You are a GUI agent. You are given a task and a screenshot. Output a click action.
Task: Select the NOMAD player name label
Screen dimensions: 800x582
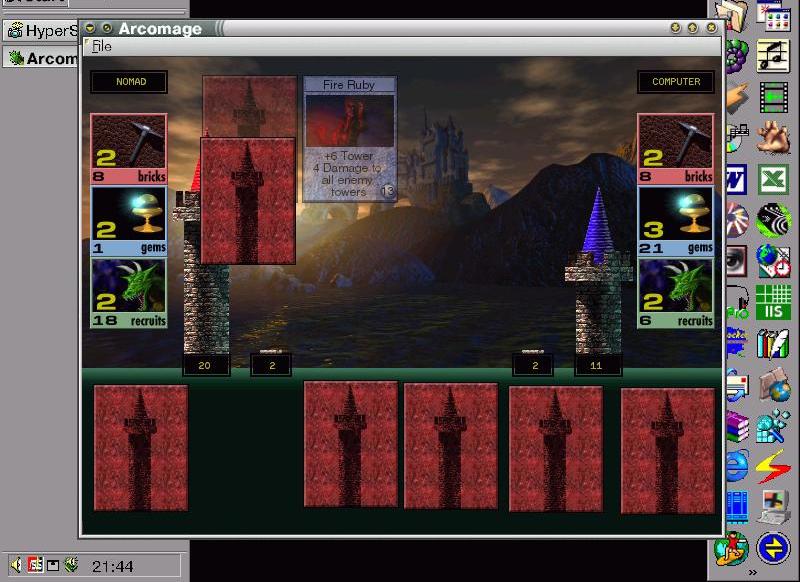click(x=129, y=82)
